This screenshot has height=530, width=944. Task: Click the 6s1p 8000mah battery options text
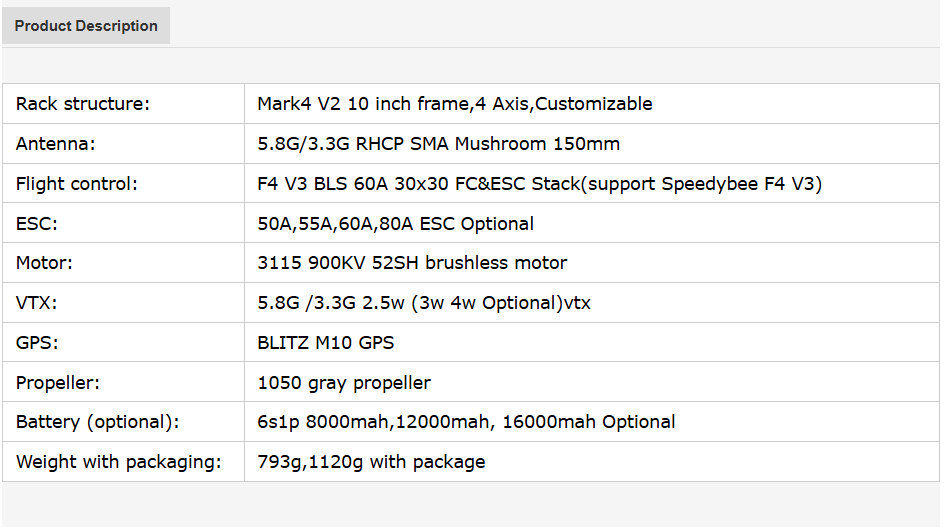point(466,422)
